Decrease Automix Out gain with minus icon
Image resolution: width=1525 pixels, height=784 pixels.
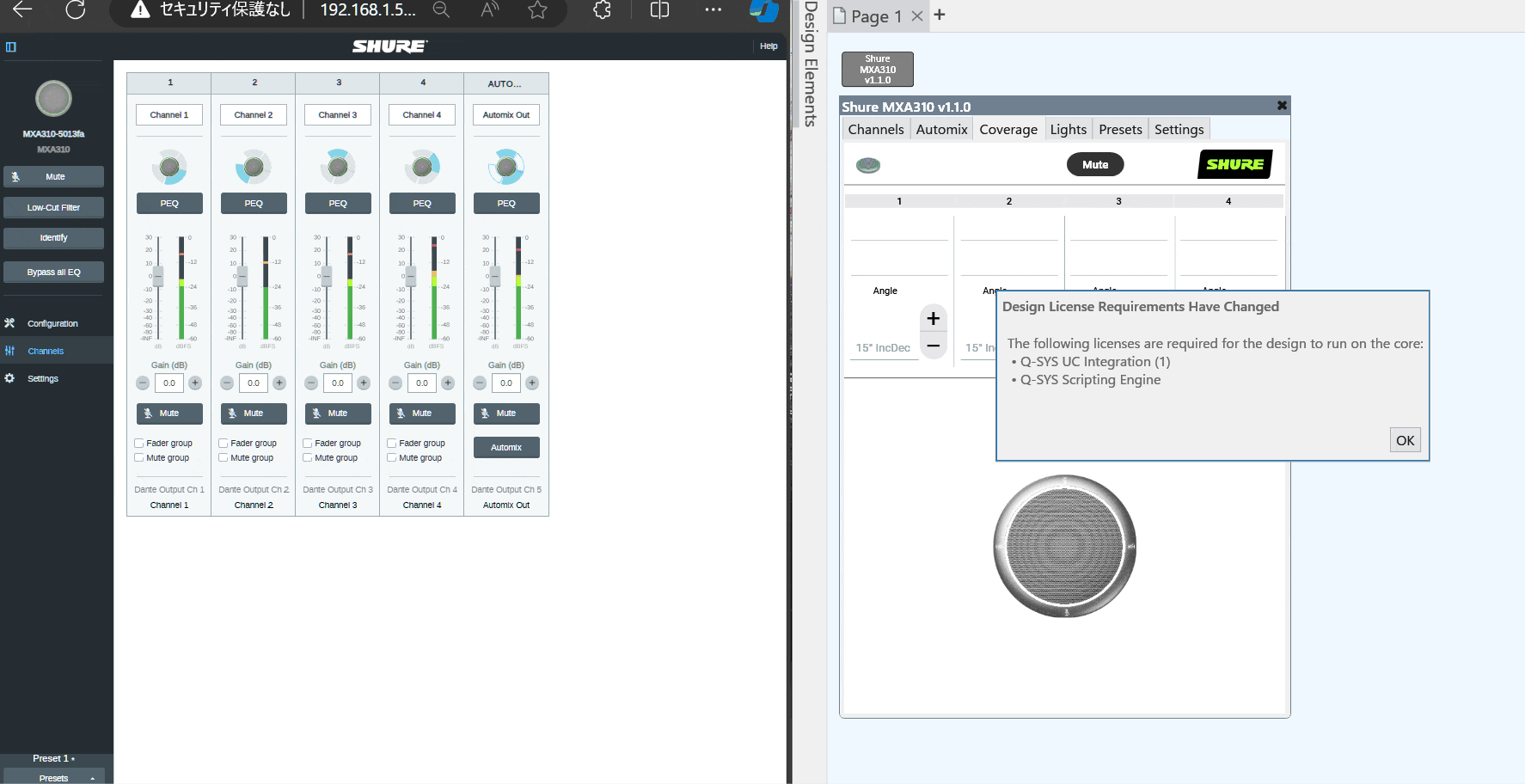[480, 383]
